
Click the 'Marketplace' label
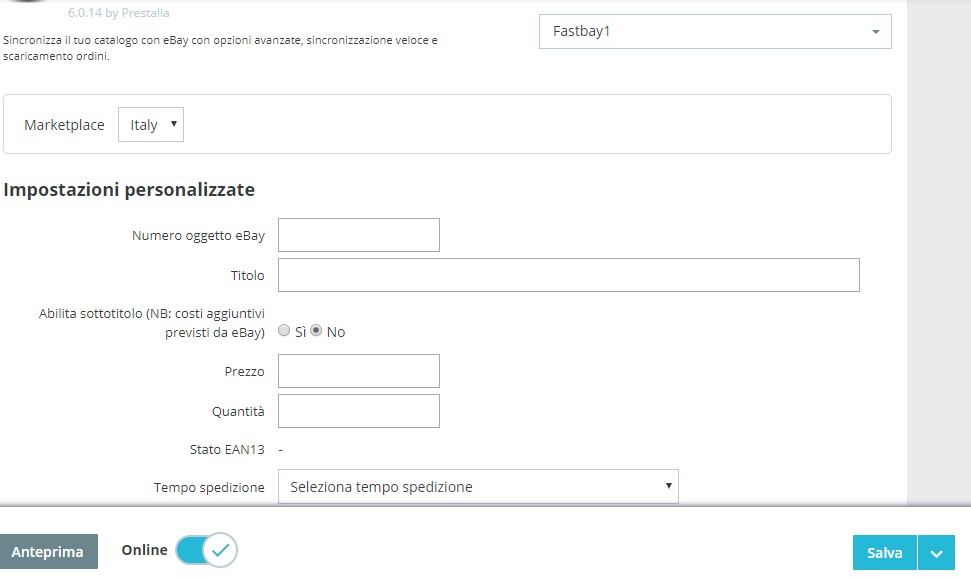[x=64, y=125]
